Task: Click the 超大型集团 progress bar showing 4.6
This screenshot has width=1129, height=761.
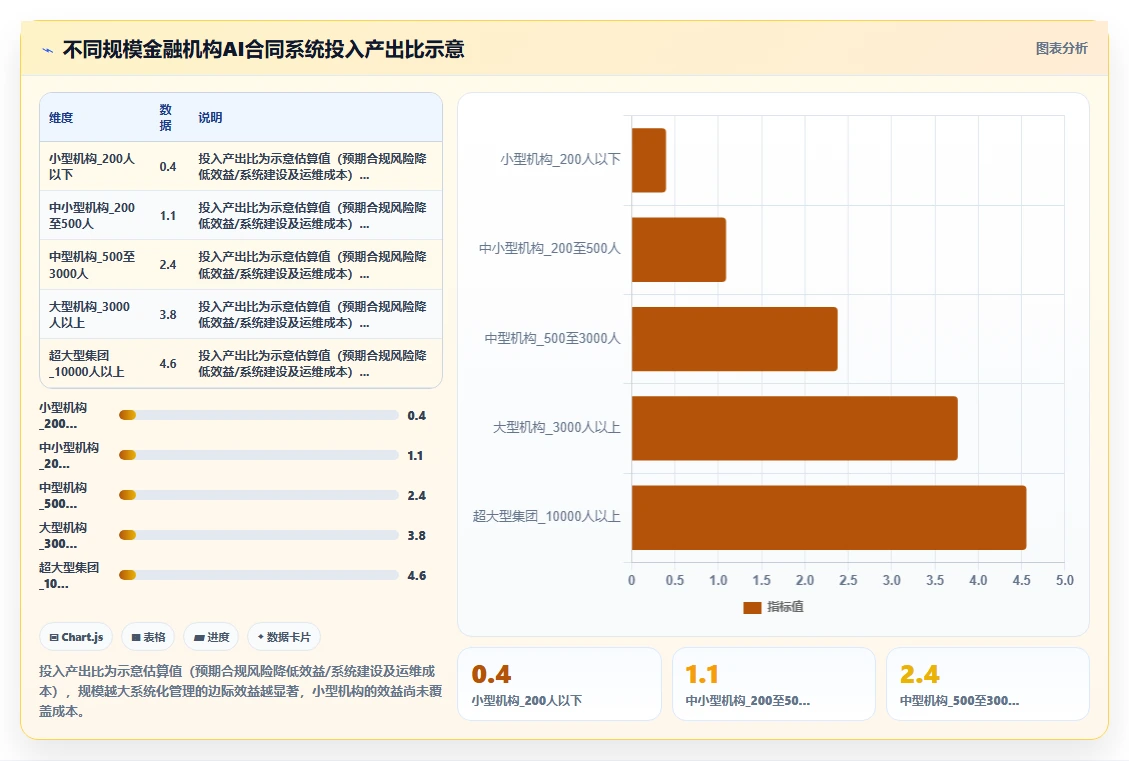Action: pyautogui.click(x=258, y=575)
